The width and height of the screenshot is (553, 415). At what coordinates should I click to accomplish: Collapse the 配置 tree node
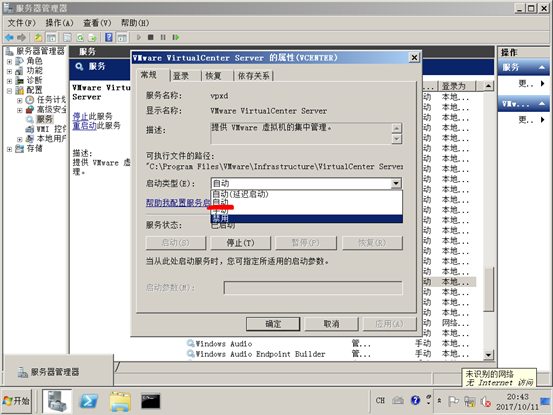[9, 91]
